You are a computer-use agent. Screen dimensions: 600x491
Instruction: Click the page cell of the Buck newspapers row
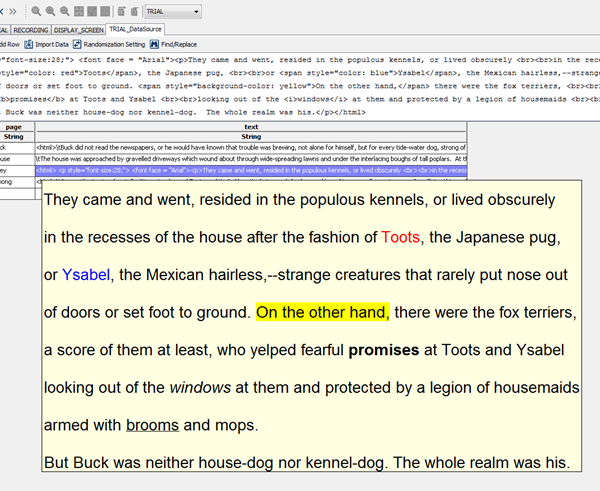pyautogui.click(x=17, y=148)
